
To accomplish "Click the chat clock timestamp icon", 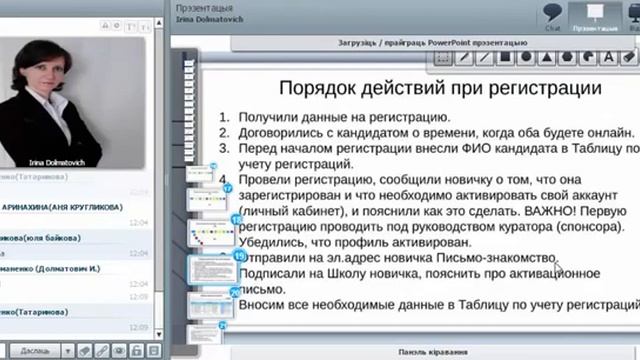I will [x=117, y=26].
